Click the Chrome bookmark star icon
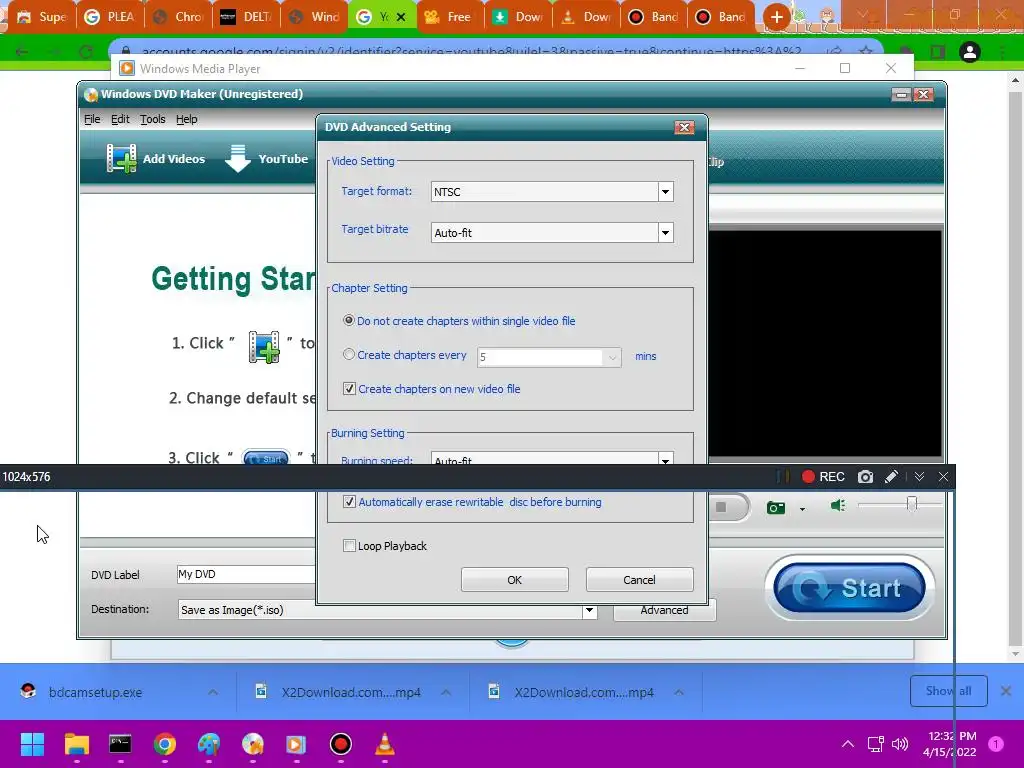Viewport: 1024px width, 768px height. 866,52
